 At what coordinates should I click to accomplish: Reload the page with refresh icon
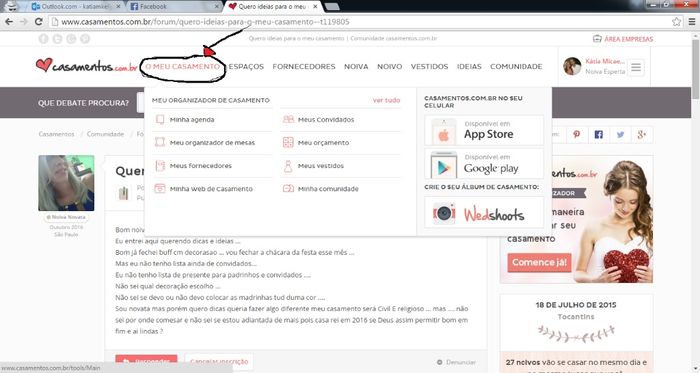coord(38,21)
